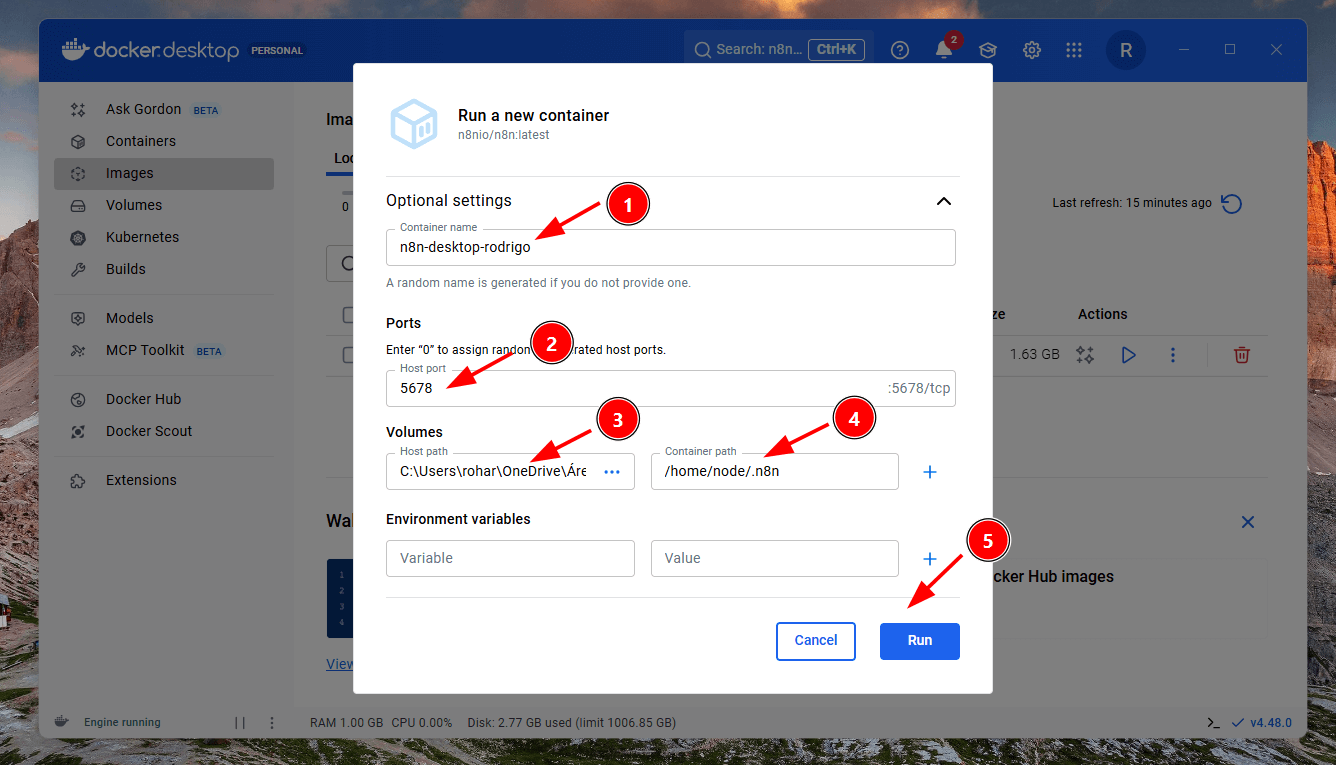1336x765 pixels.
Task: Open engine options menu in status bar
Action: (272, 722)
